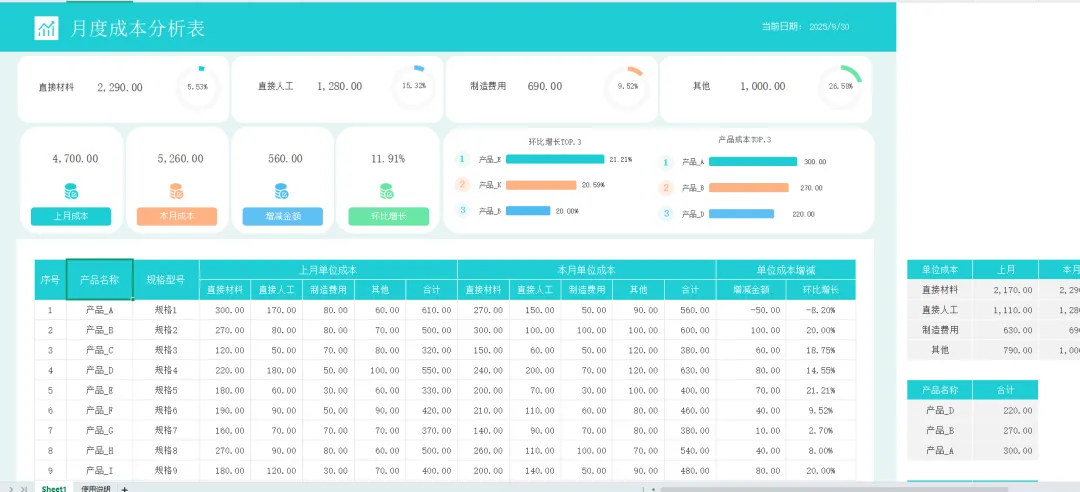Click the 月度成本分析表 title
This screenshot has width=1080, height=492.
pyautogui.click(x=137, y=28)
